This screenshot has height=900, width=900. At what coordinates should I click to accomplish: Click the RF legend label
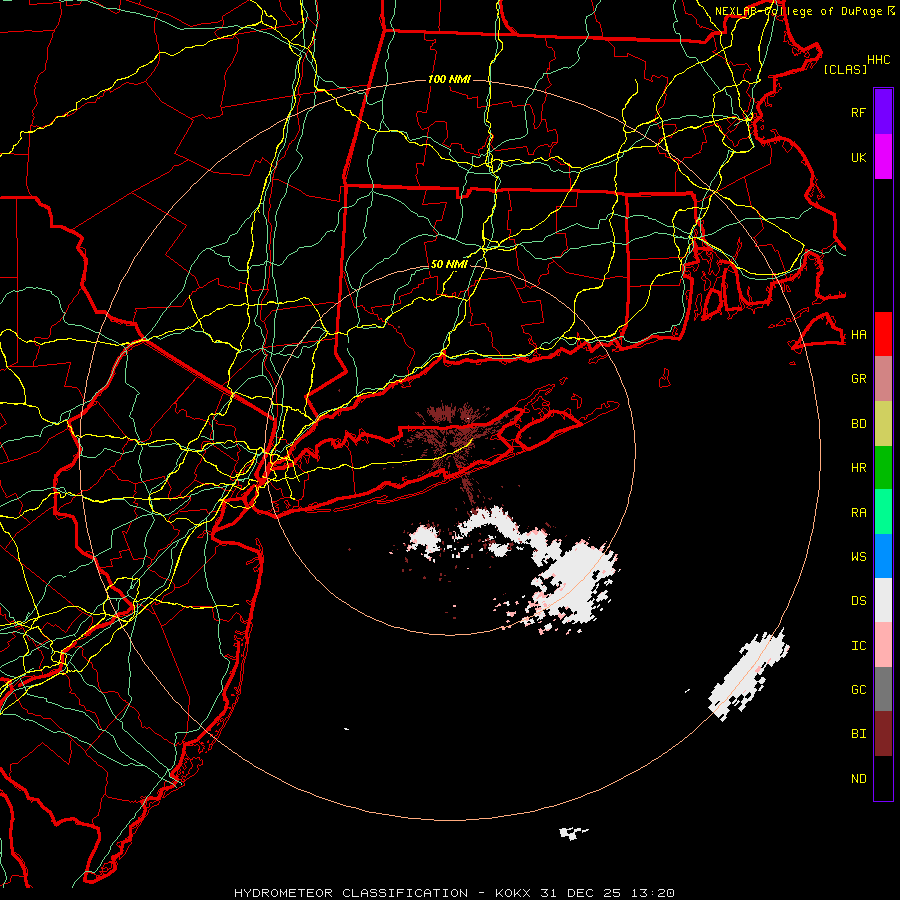tap(859, 112)
